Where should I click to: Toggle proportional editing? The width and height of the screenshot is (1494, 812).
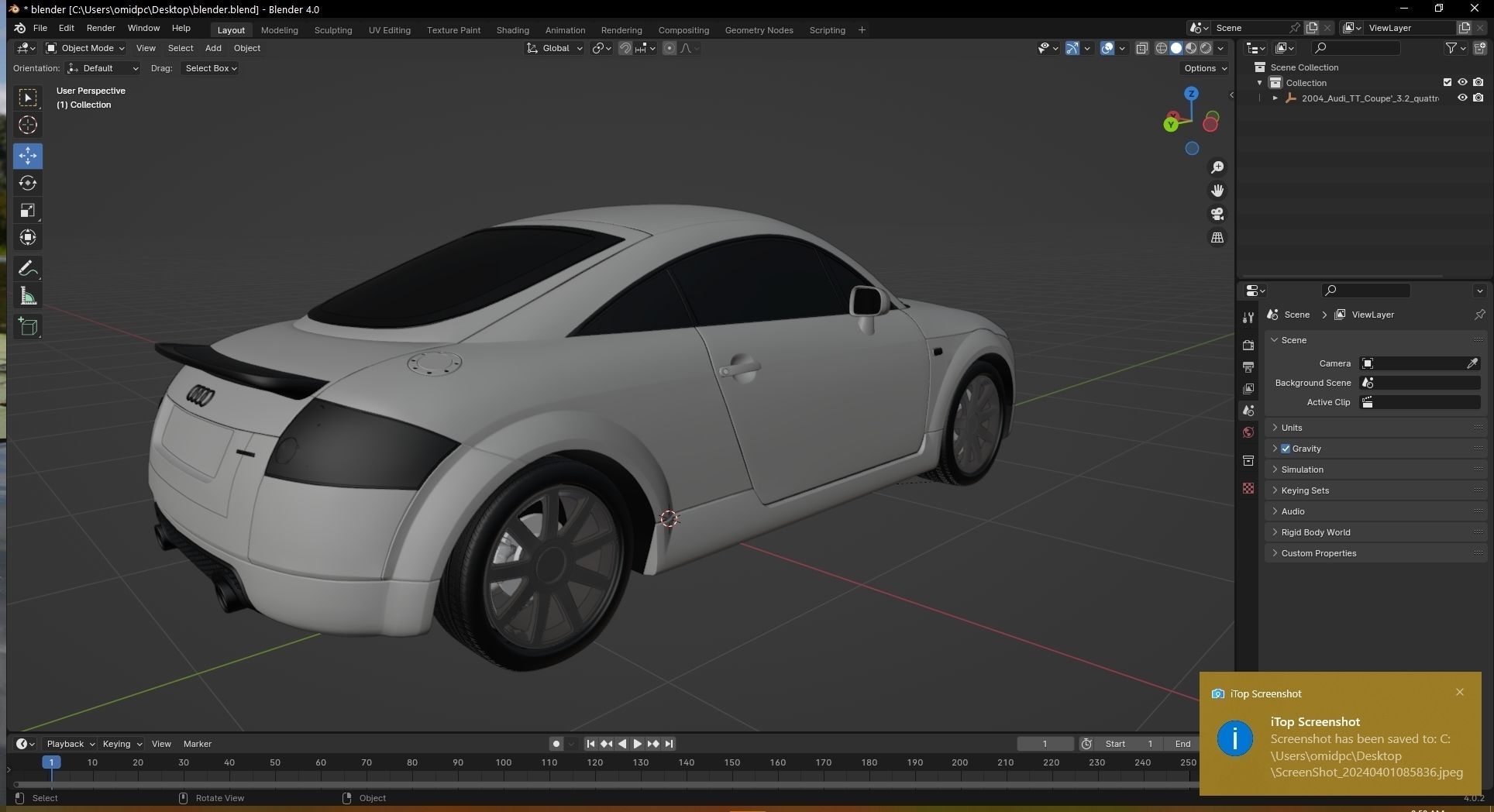coord(670,48)
